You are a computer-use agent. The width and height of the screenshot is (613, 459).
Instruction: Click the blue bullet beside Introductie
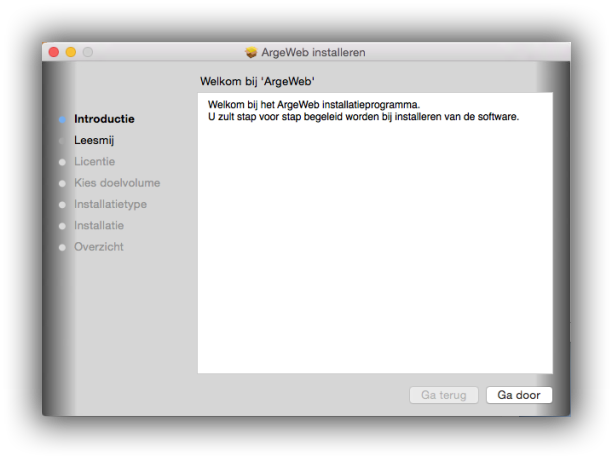click(x=62, y=120)
